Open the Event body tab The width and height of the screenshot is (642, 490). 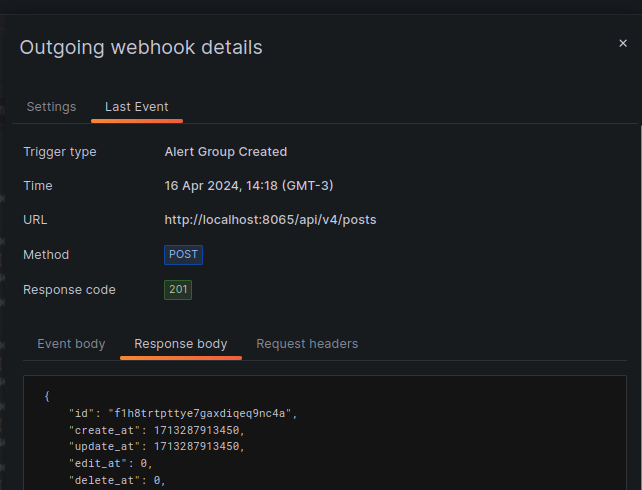coord(71,344)
